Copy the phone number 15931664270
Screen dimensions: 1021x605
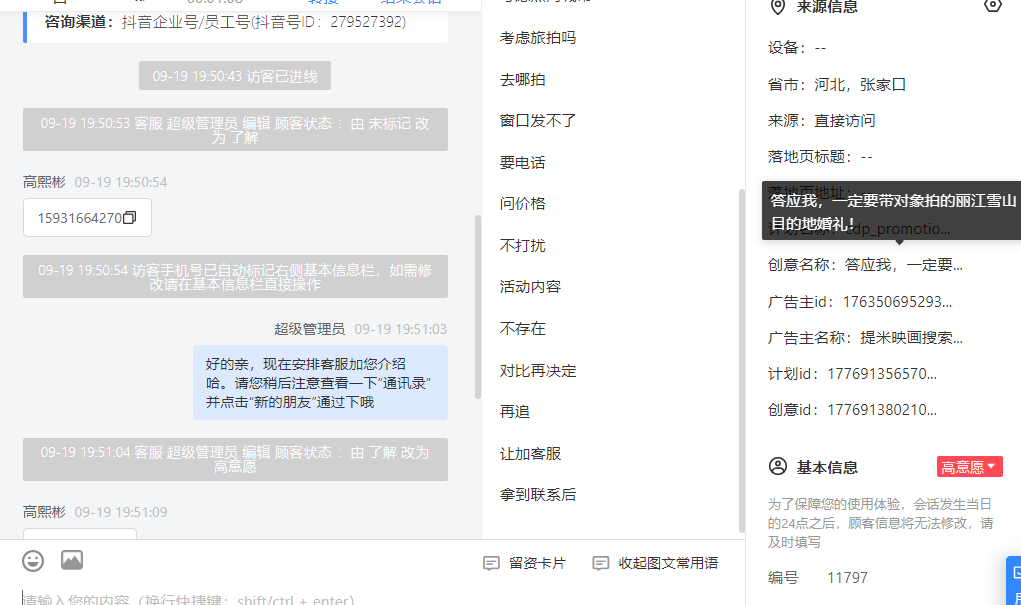[130, 218]
